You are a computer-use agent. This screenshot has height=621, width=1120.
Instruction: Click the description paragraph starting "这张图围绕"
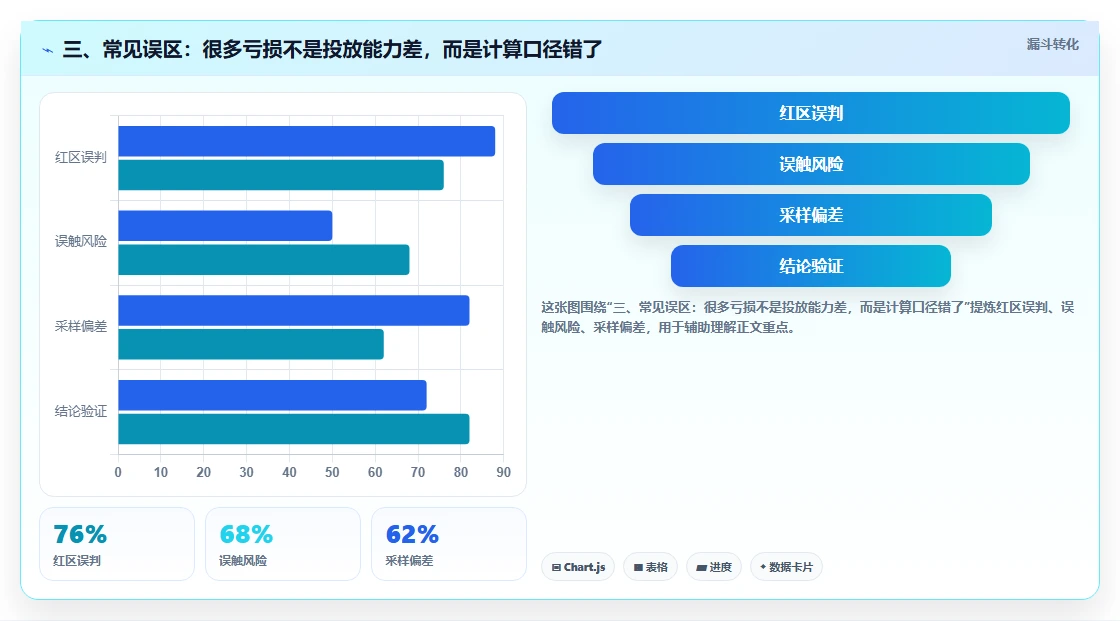point(808,317)
